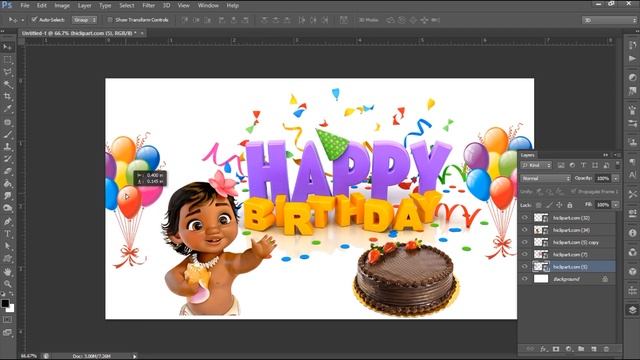This screenshot has height=360, width=640.
Task: Select the Lasso tool
Action: [7, 72]
